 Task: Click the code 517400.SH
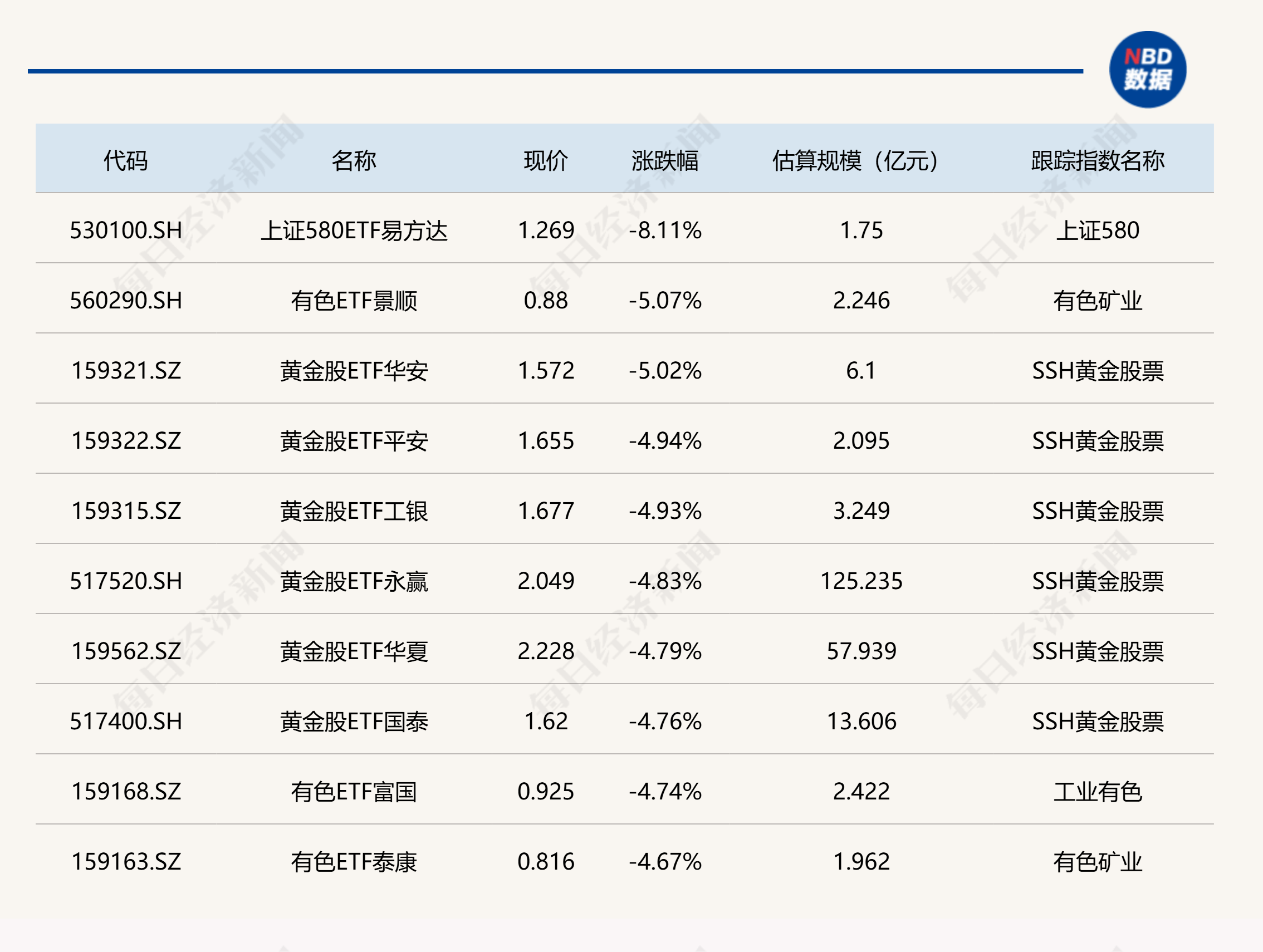(126, 722)
